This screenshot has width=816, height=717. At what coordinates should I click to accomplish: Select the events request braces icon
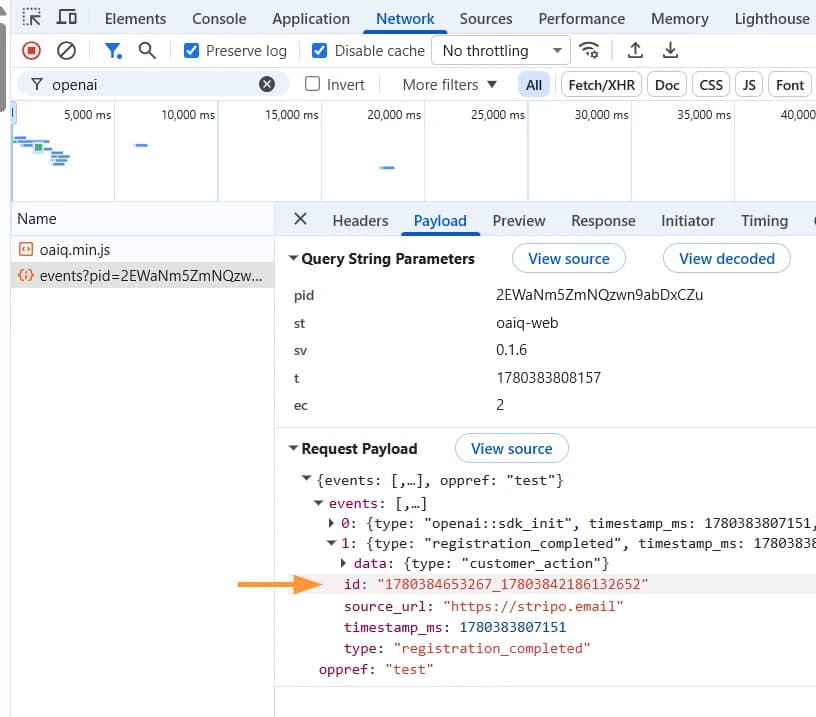26,275
